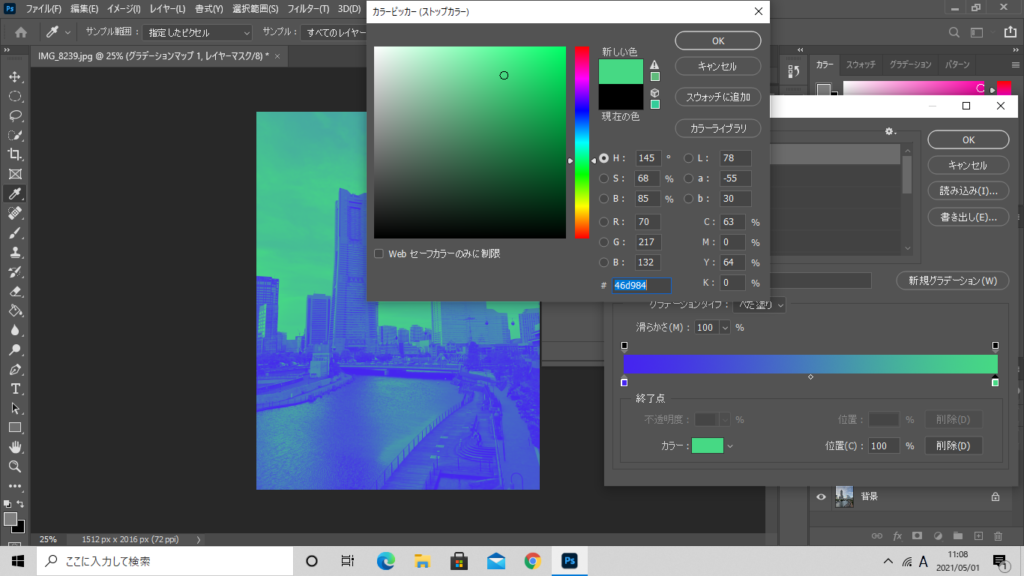
Task: Click 読み込み(I) button in gradient editor
Action: tap(968, 191)
